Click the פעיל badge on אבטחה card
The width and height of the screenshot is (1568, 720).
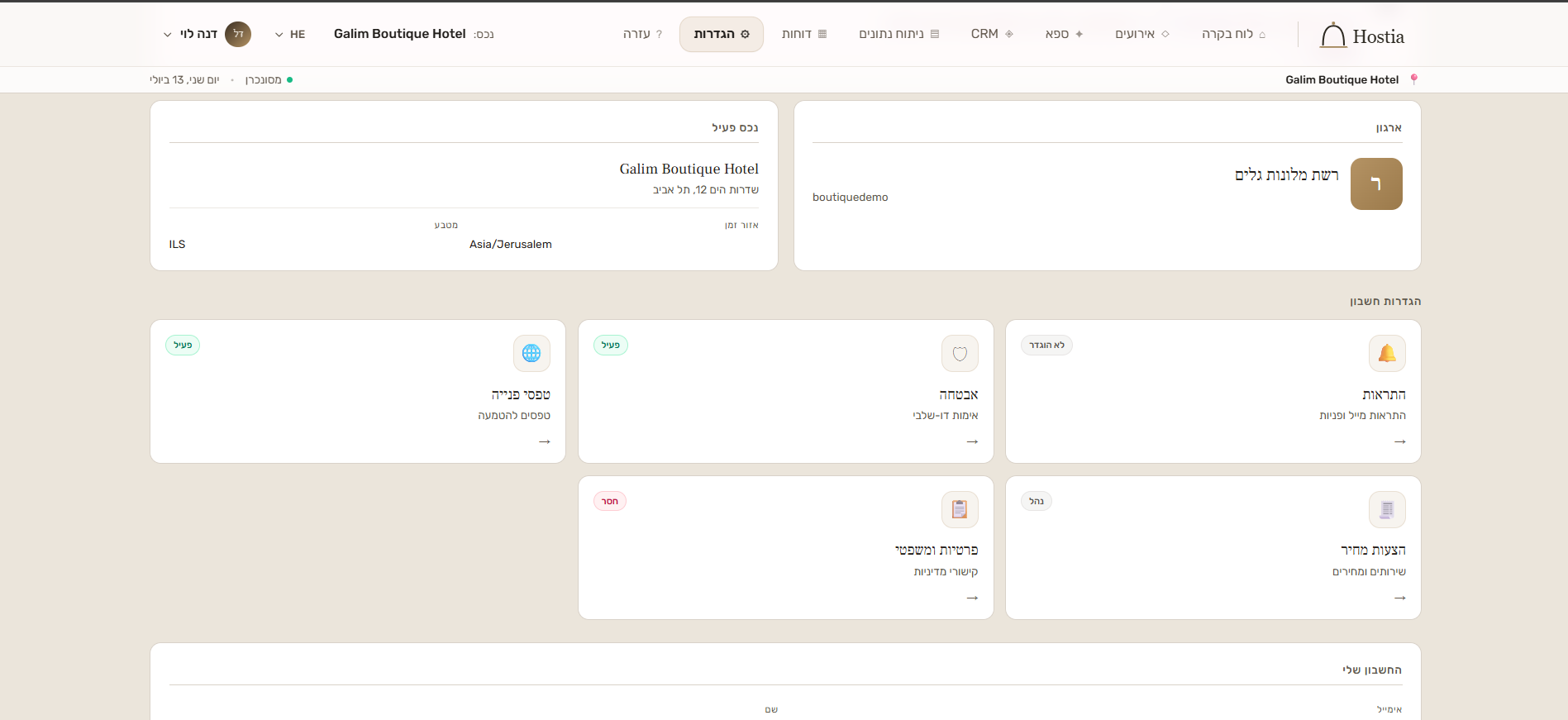pyautogui.click(x=611, y=345)
